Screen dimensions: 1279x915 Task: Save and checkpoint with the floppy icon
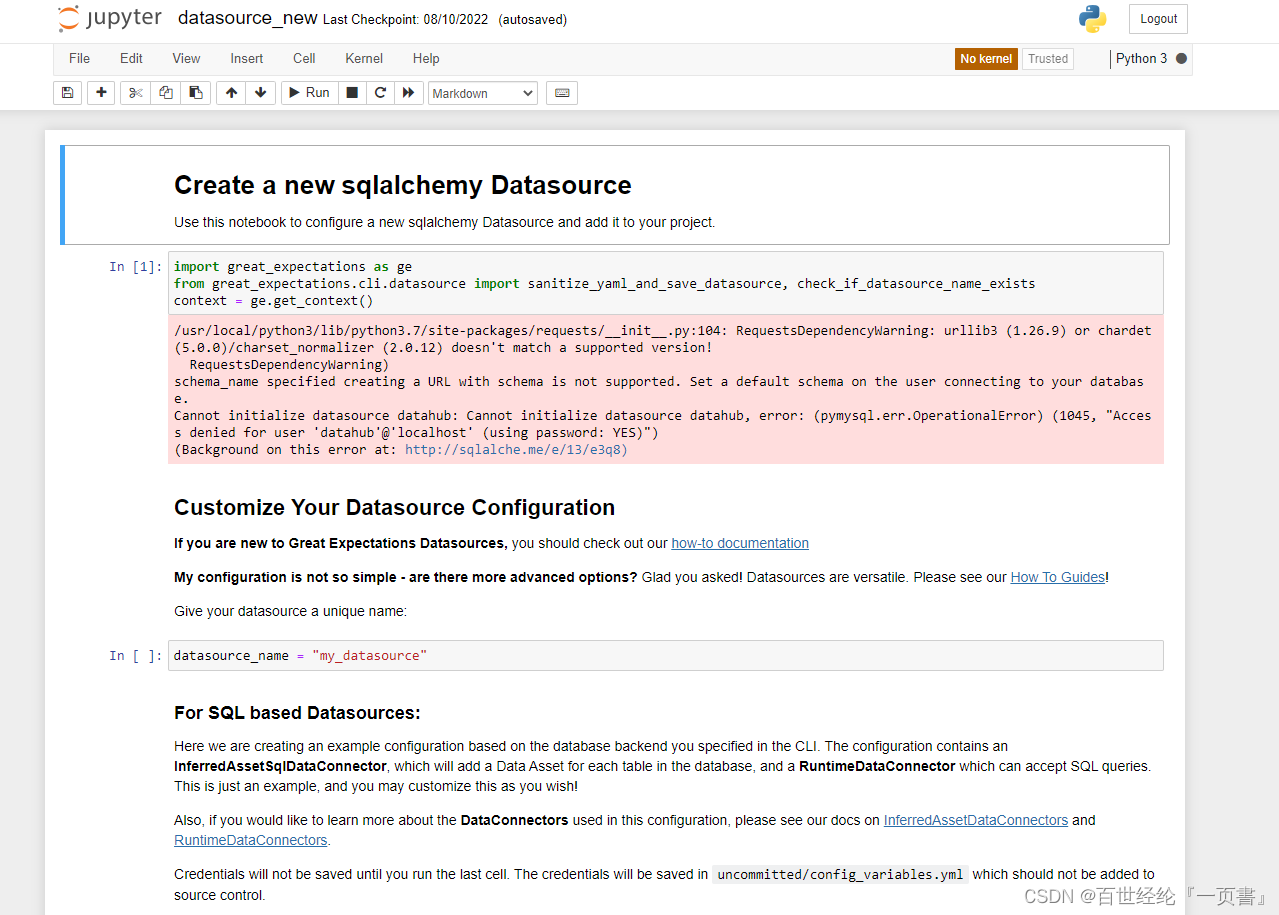[x=67, y=93]
